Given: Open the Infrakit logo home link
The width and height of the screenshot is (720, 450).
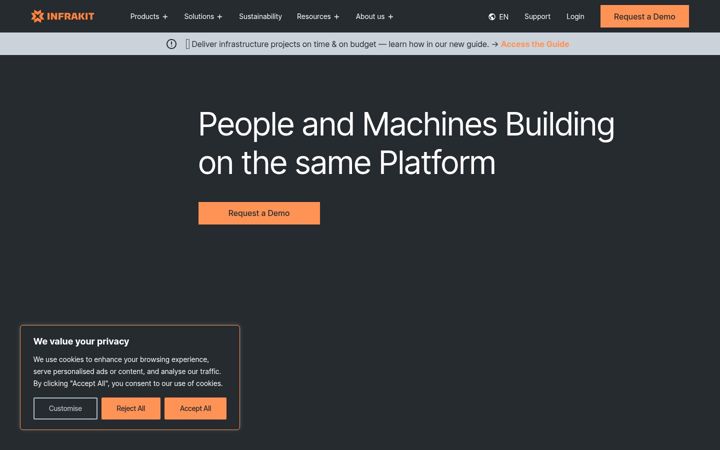Looking at the screenshot, I should click(x=62, y=17).
